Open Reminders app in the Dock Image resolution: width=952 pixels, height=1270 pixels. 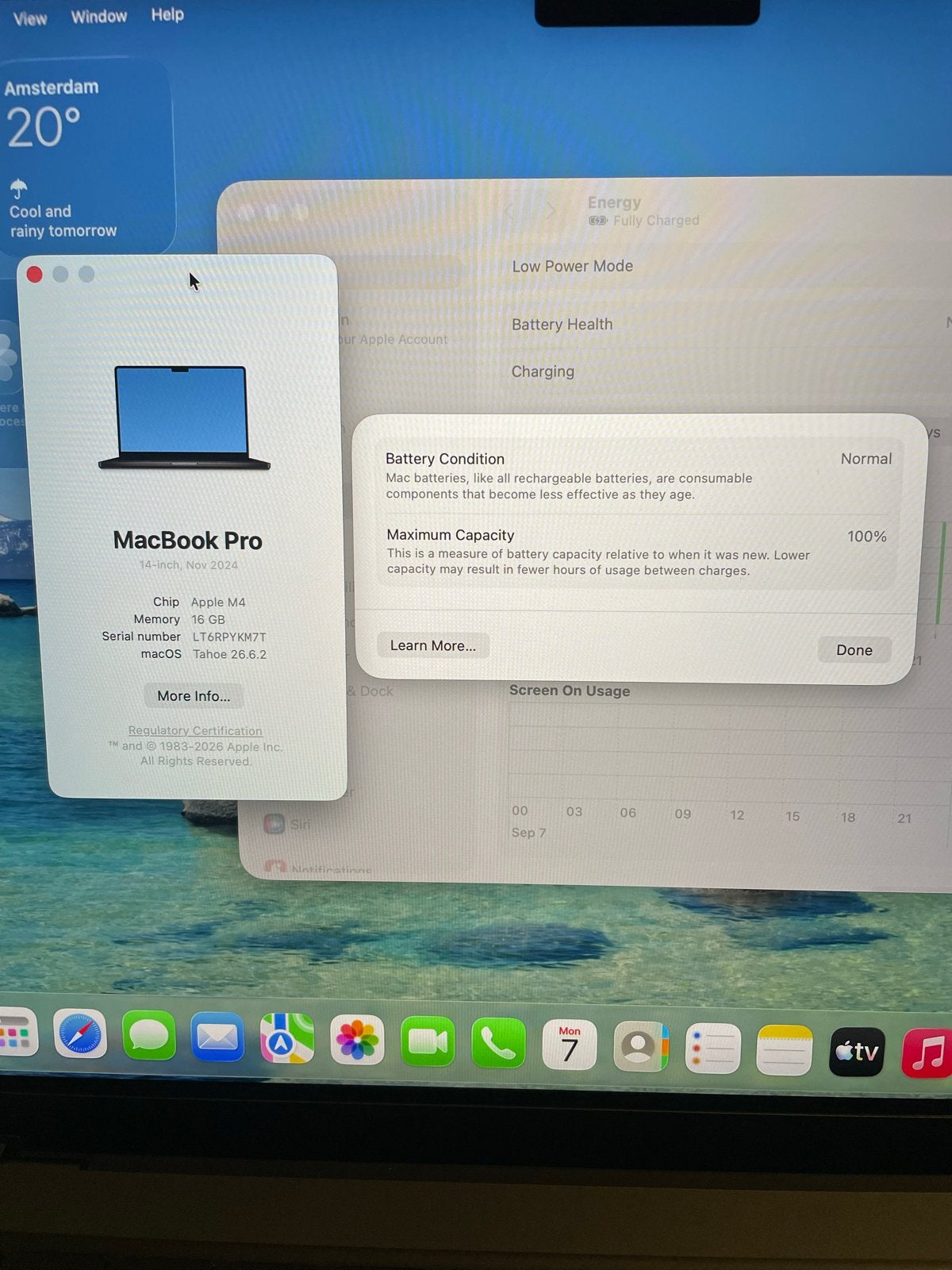(712, 1048)
